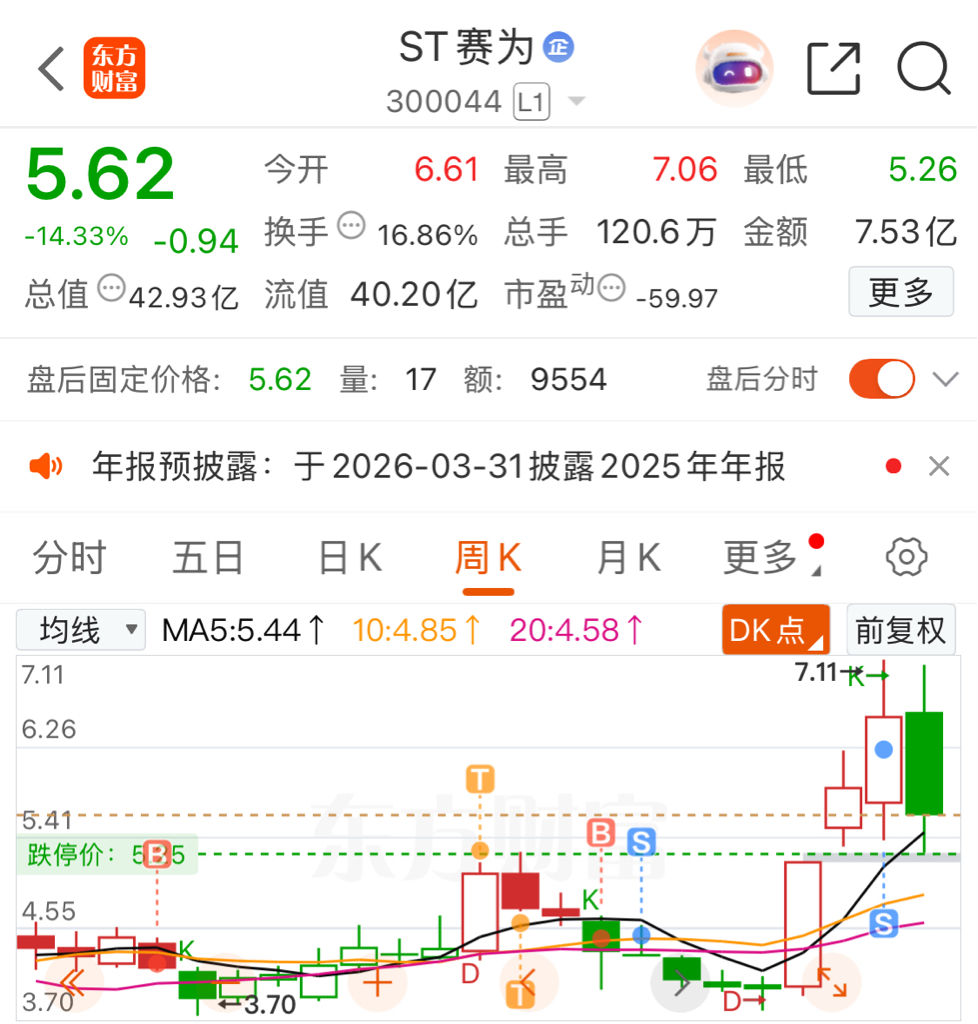Show info bubble next to 市盈动

612,288
